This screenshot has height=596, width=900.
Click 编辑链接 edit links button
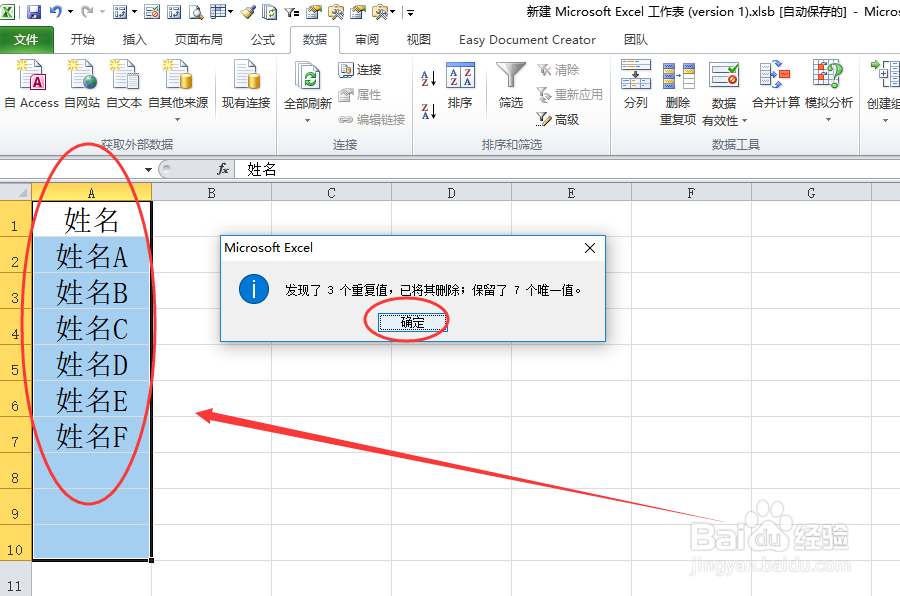tap(372, 119)
